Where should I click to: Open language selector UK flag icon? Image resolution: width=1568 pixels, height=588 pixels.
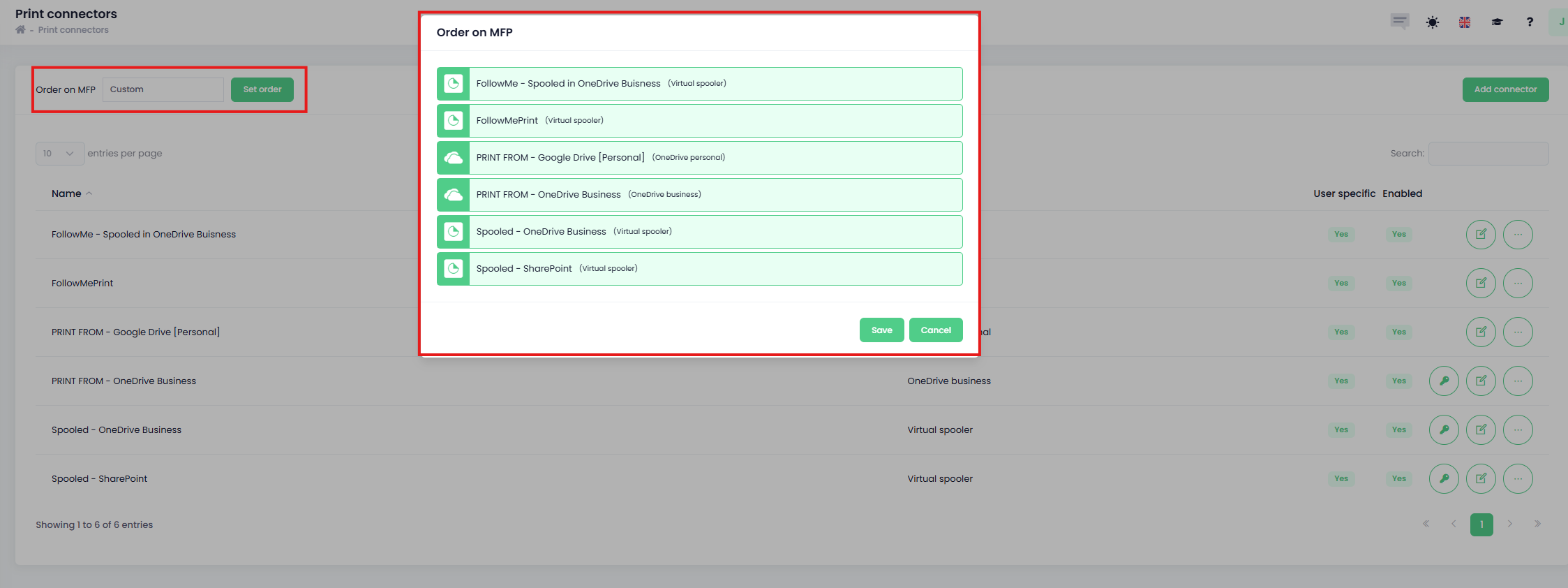pos(1465,22)
